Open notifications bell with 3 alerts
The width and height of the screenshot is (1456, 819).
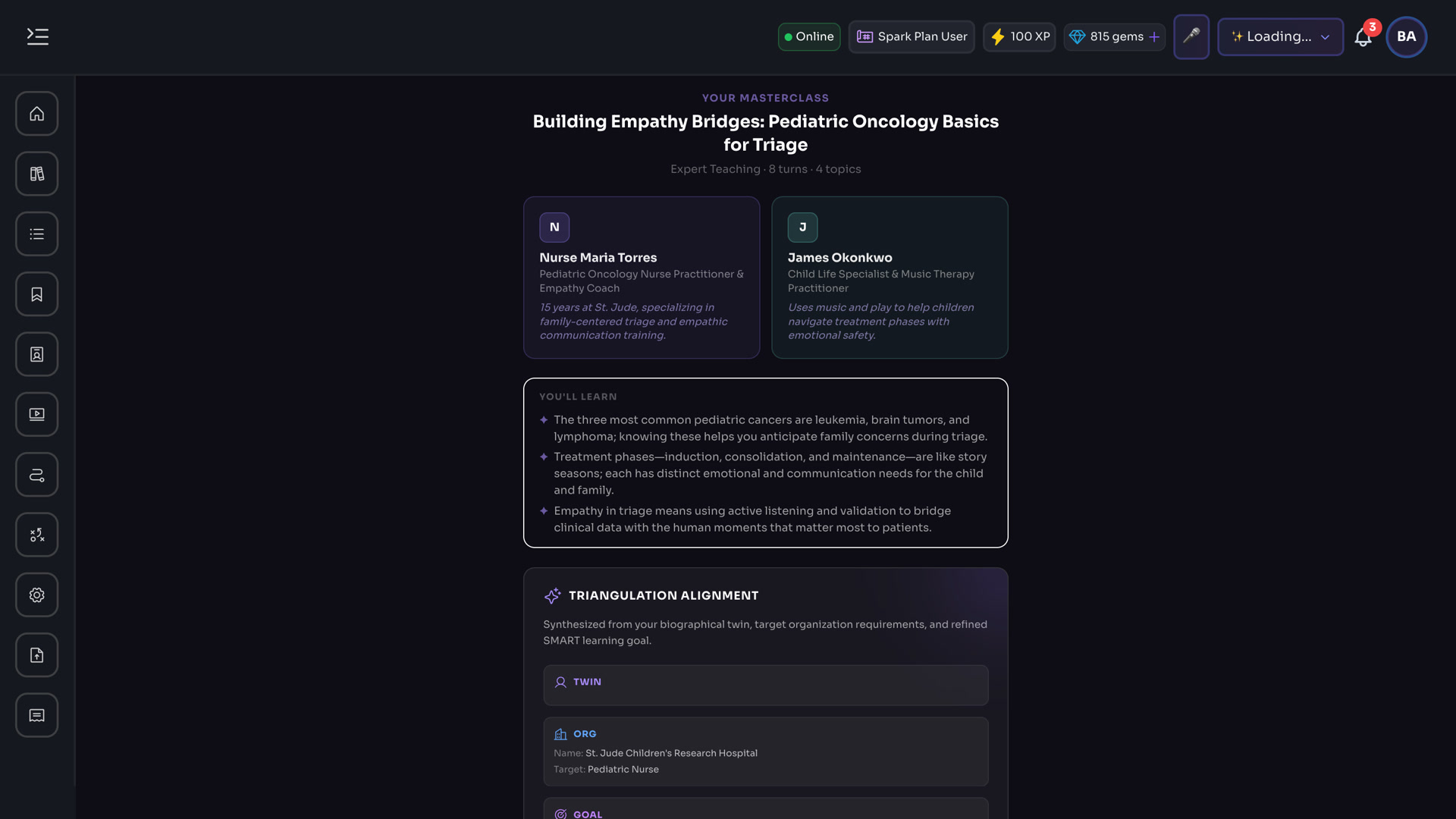(1364, 36)
